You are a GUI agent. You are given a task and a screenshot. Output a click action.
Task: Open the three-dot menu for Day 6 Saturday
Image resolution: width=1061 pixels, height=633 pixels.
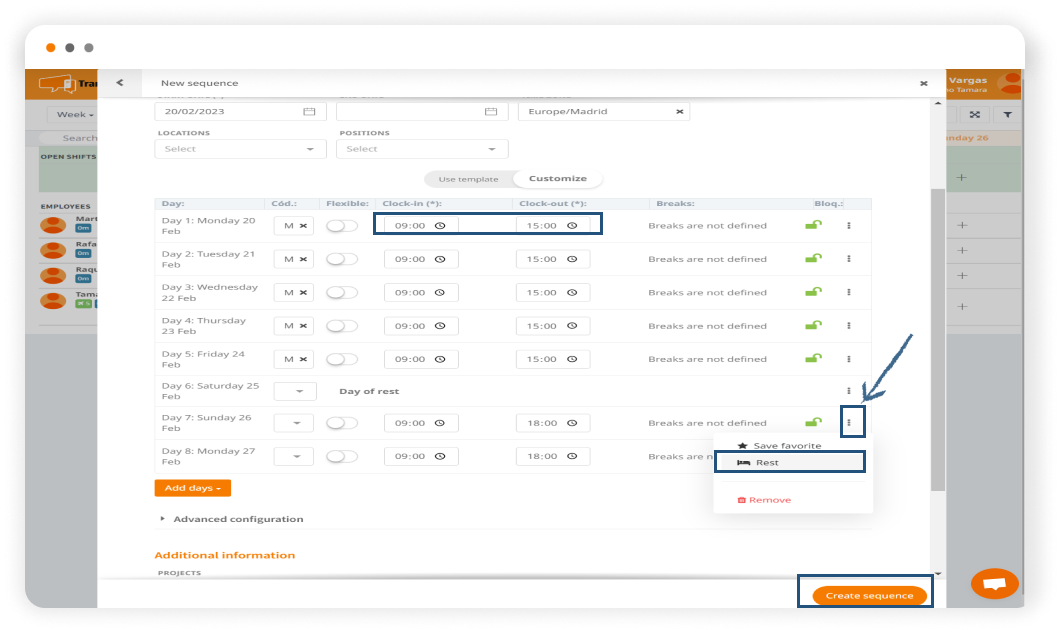click(x=849, y=391)
